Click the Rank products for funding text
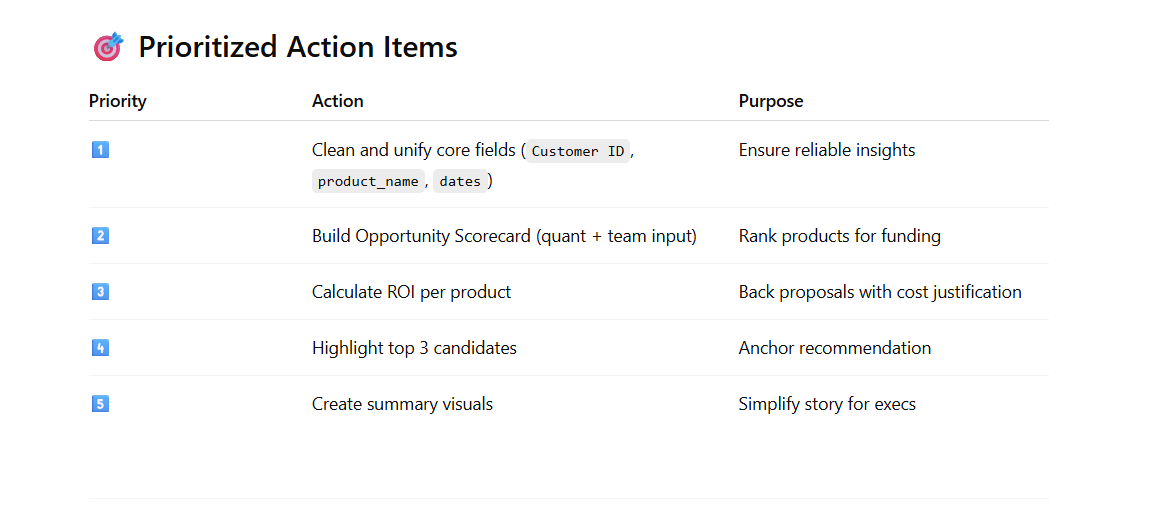 [839, 236]
